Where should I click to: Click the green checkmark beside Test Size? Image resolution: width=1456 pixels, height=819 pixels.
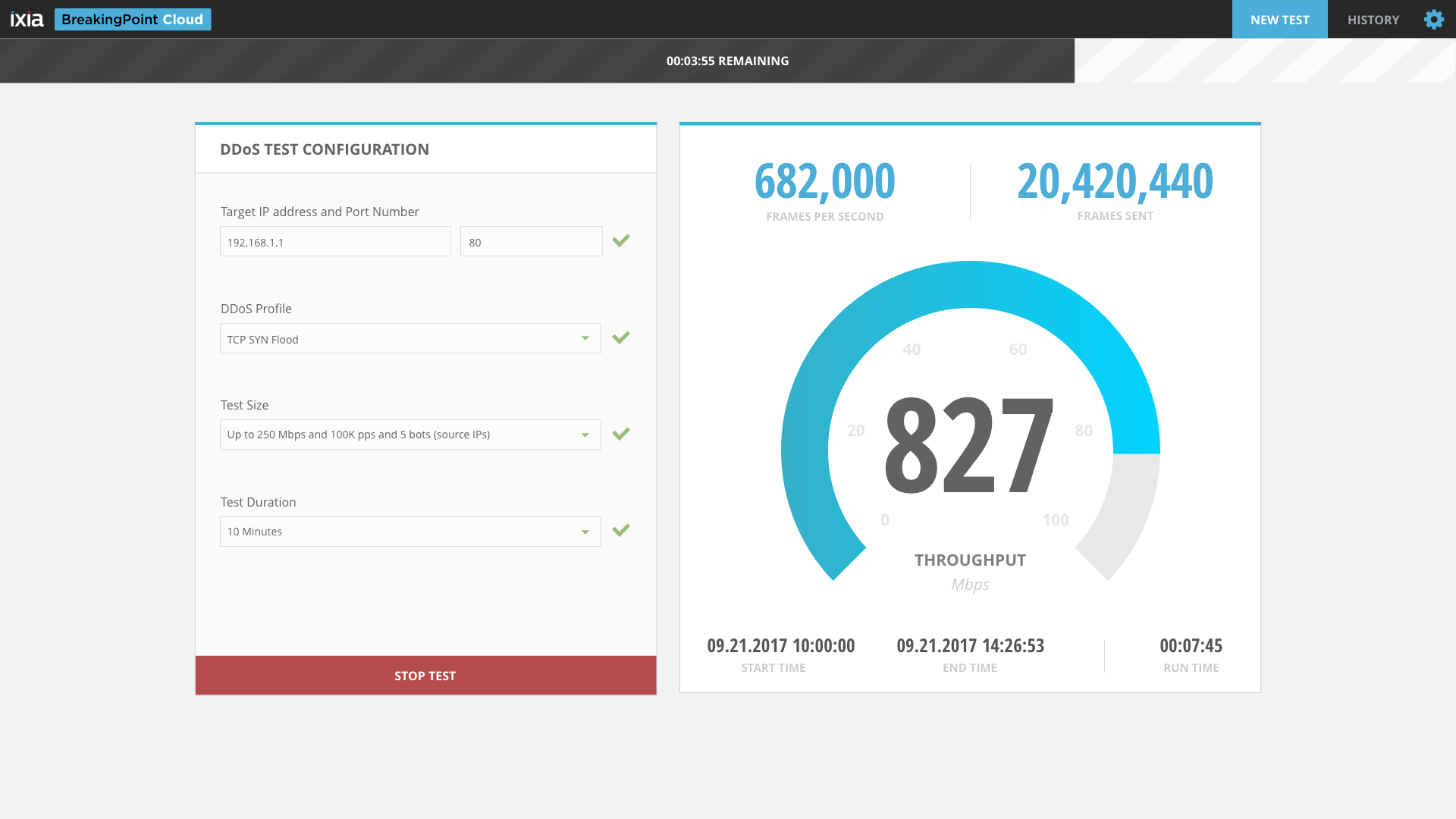(621, 435)
